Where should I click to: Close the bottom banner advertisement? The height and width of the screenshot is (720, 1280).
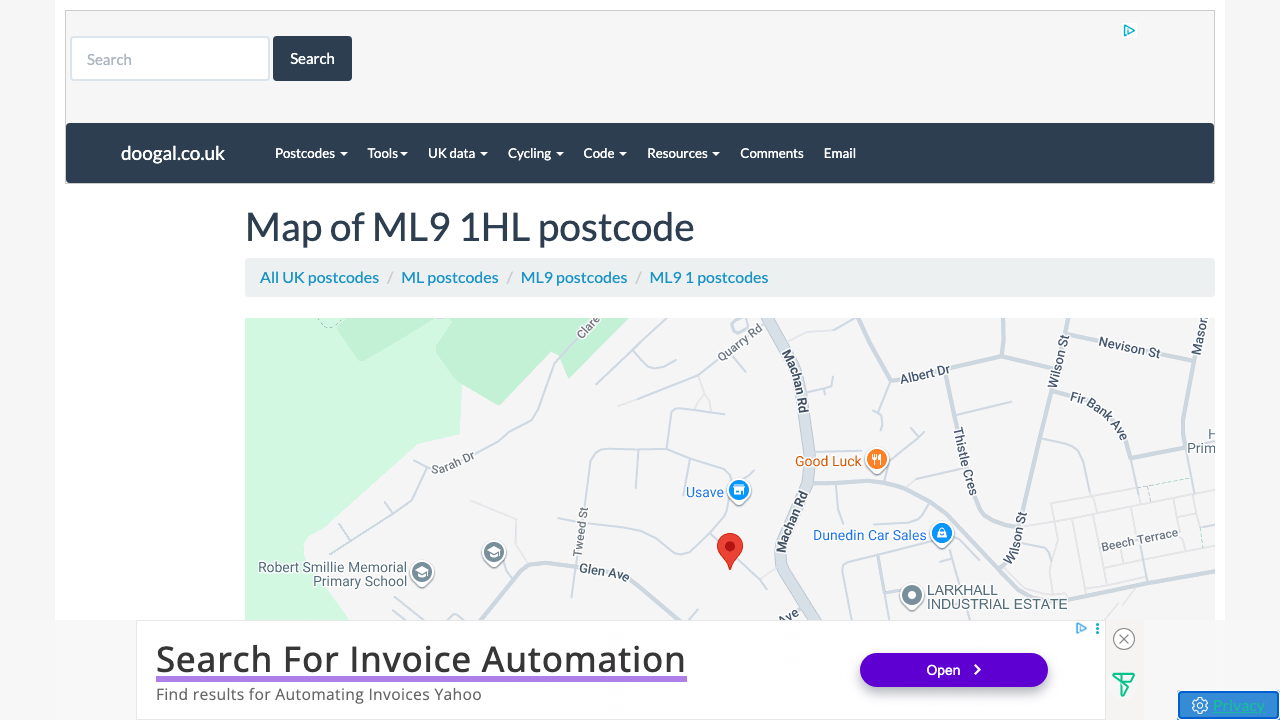1124,639
